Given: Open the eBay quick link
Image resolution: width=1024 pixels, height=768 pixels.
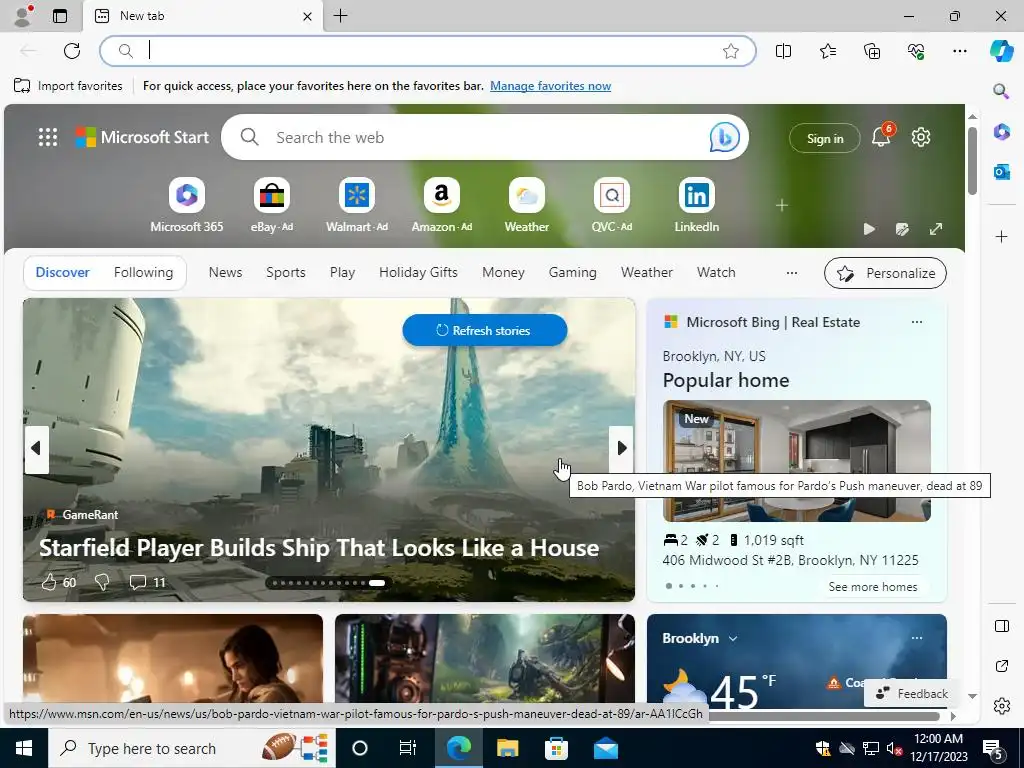Looking at the screenshot, I should point(272,205).
